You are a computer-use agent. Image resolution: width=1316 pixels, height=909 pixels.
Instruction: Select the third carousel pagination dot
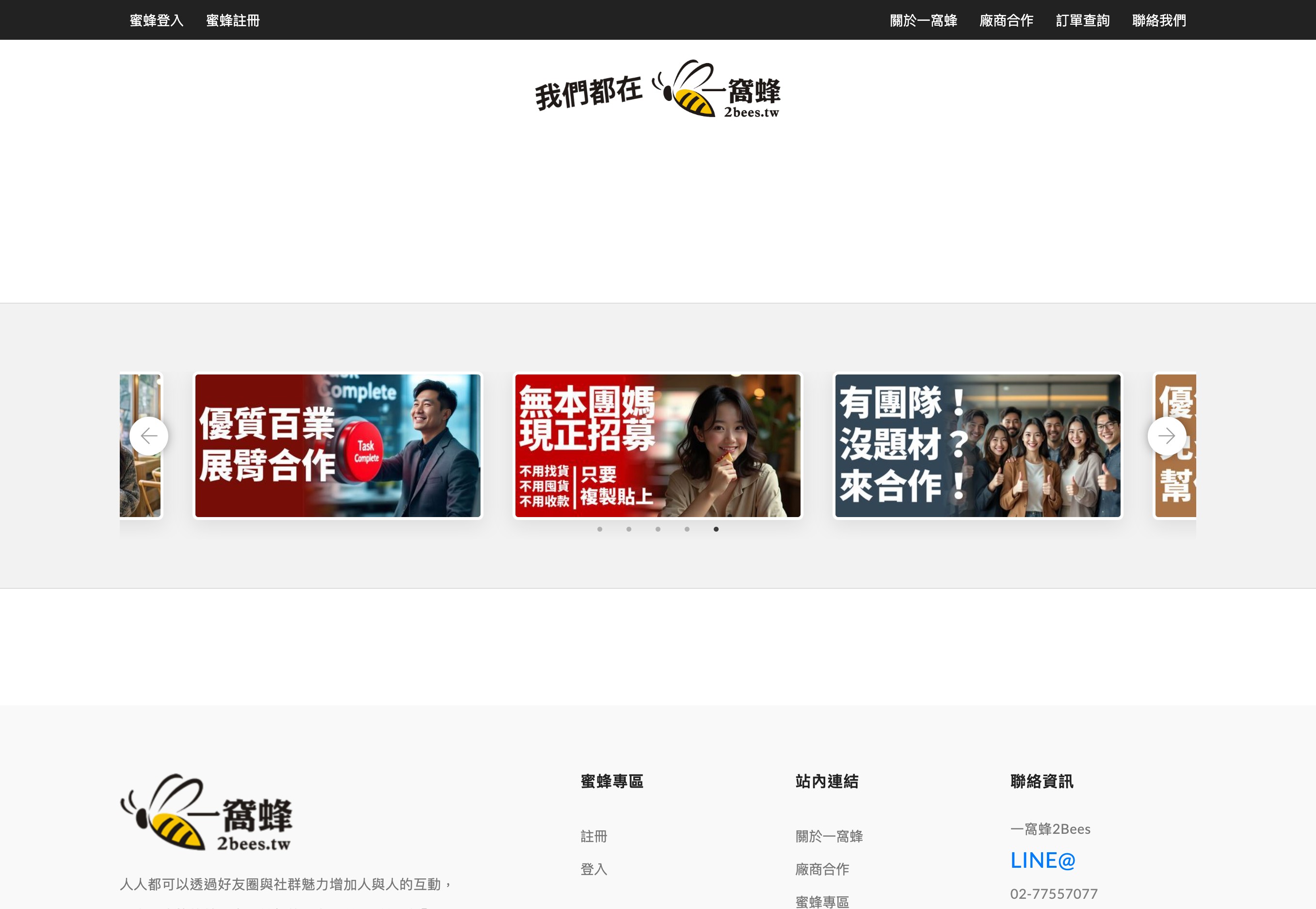coord(658,529)
